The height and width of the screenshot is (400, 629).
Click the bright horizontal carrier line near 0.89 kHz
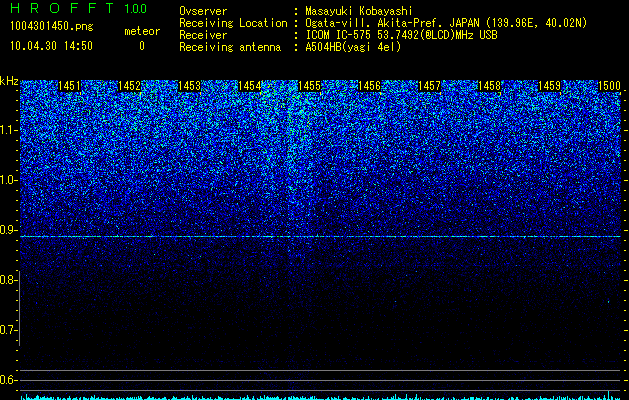coord(320,236)
